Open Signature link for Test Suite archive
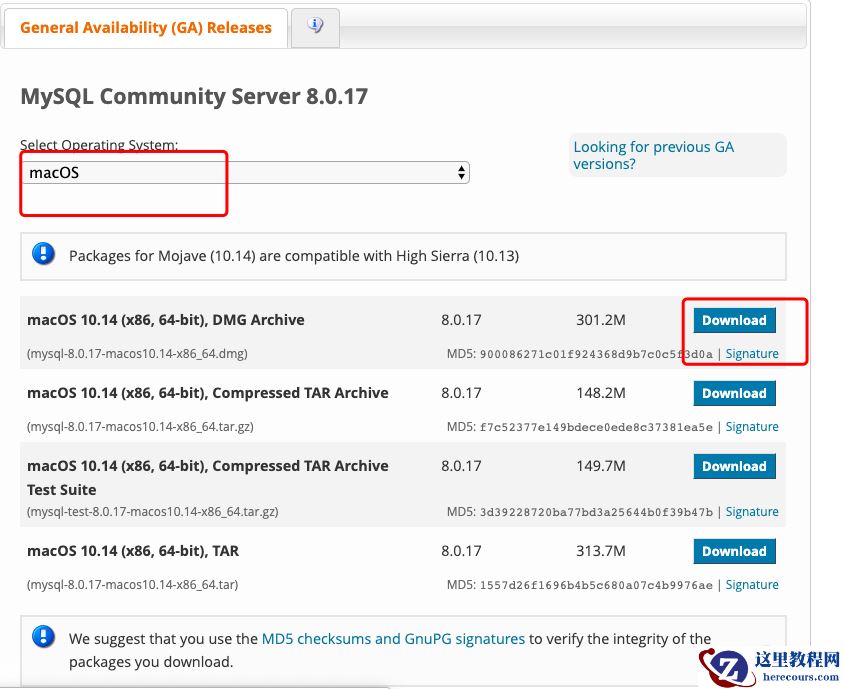This screenshot has height=689, width=845. click(752, 512)
